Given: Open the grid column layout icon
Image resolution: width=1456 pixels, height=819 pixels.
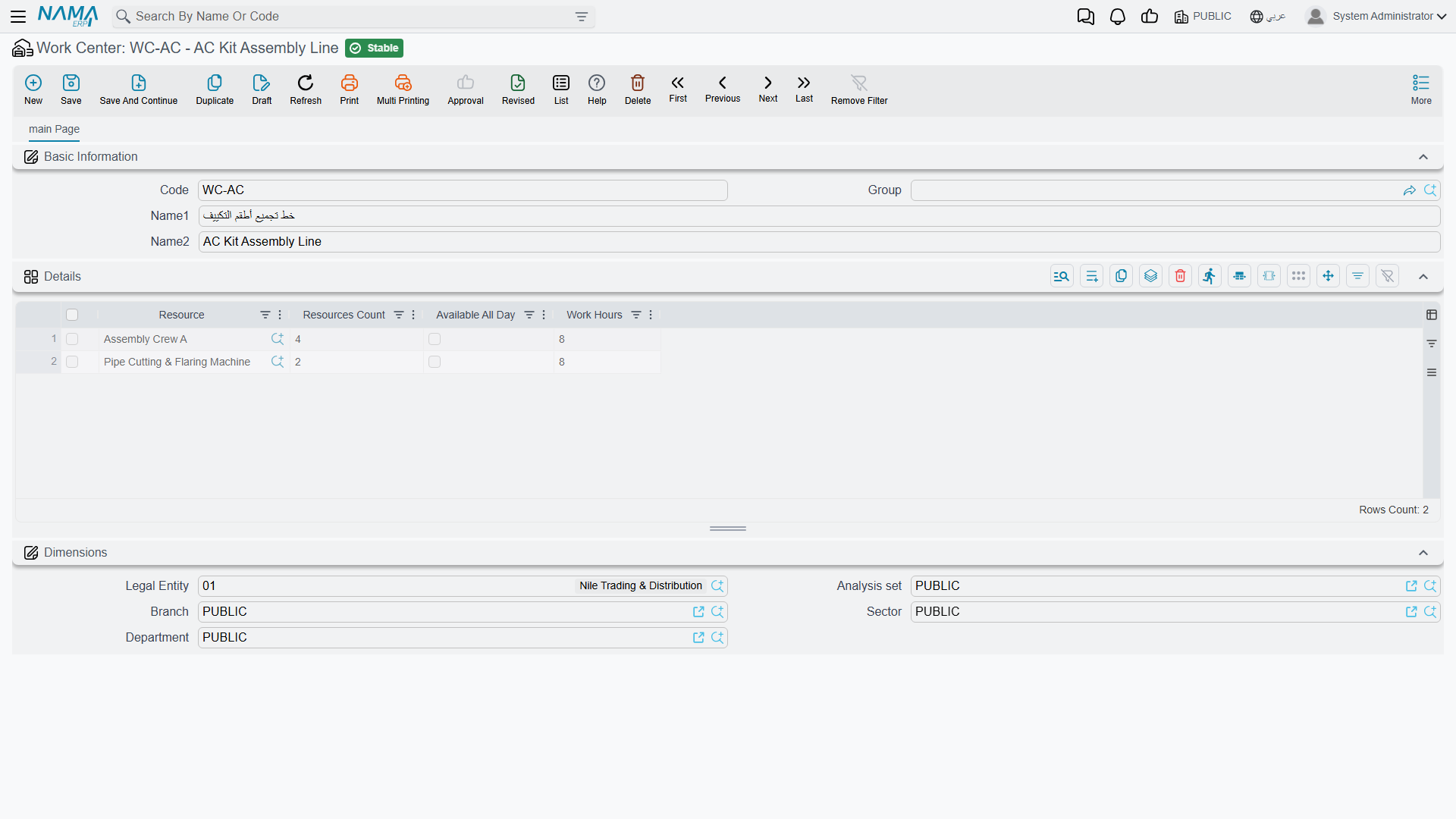Looking at the screenshot, I should click(1432, 315).
